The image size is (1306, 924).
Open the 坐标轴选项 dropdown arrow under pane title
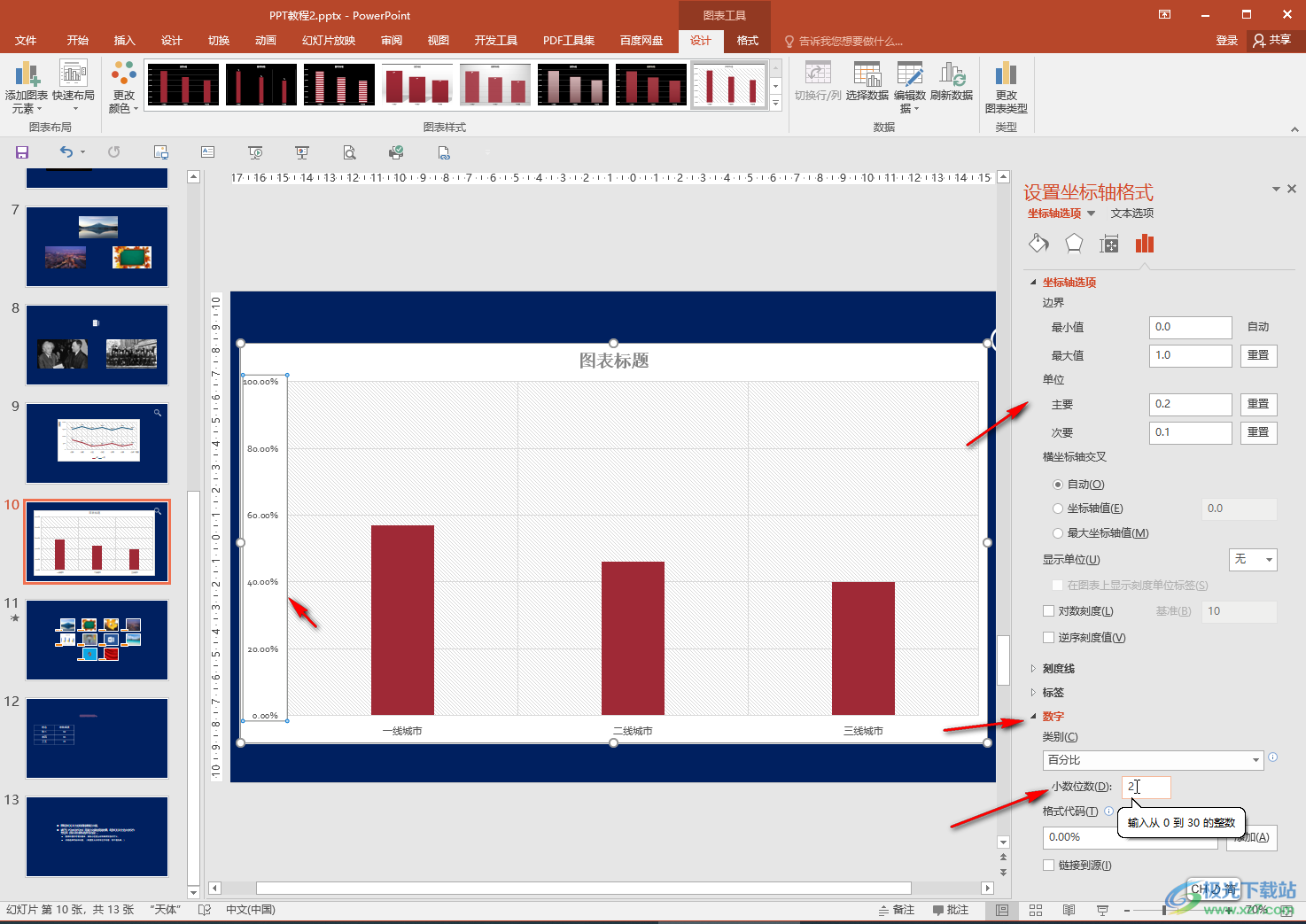coord(1091,214)
